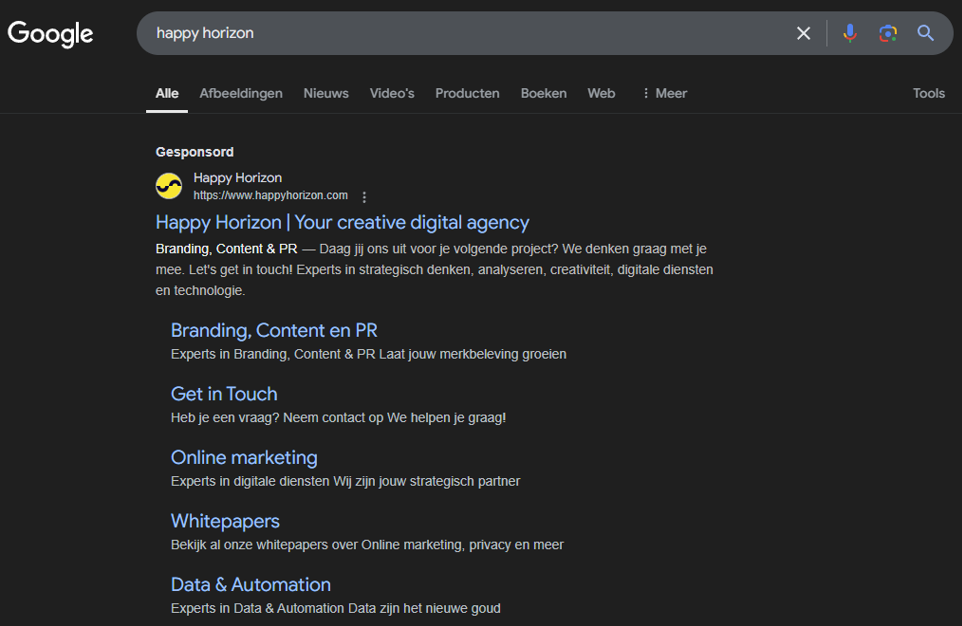Image resolution: width=962 pixels, height=626 pixels.
Task: Go to the Boeken tab
Action: 544,93
